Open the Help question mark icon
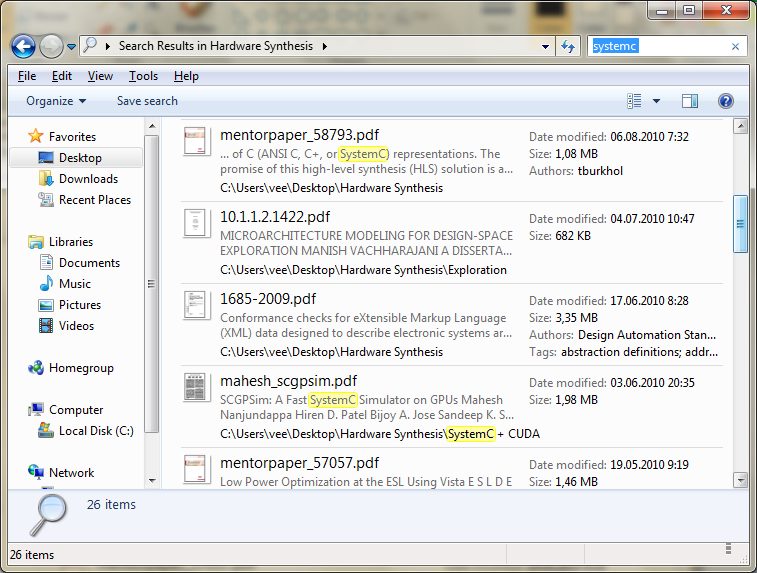Screen dimensions: 757x573 click(726, 101)
